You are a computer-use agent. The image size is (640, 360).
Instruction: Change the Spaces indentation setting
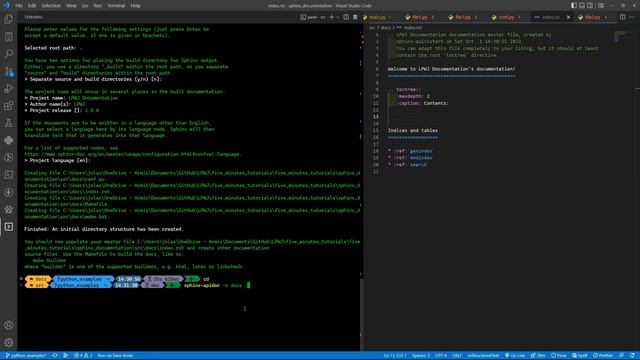click(x=420, y=356)
